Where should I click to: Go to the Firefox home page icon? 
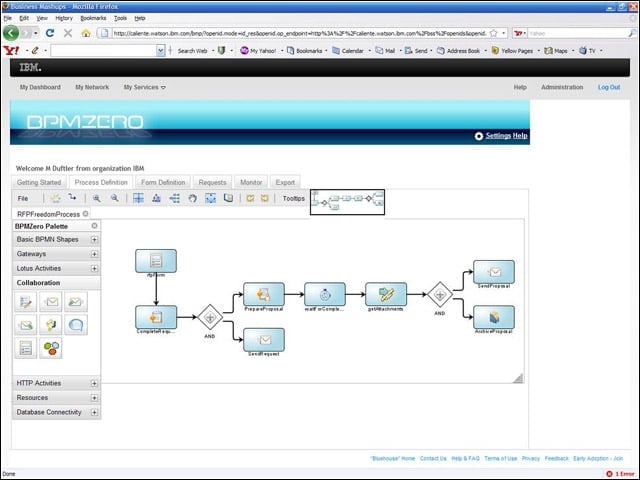86,33
